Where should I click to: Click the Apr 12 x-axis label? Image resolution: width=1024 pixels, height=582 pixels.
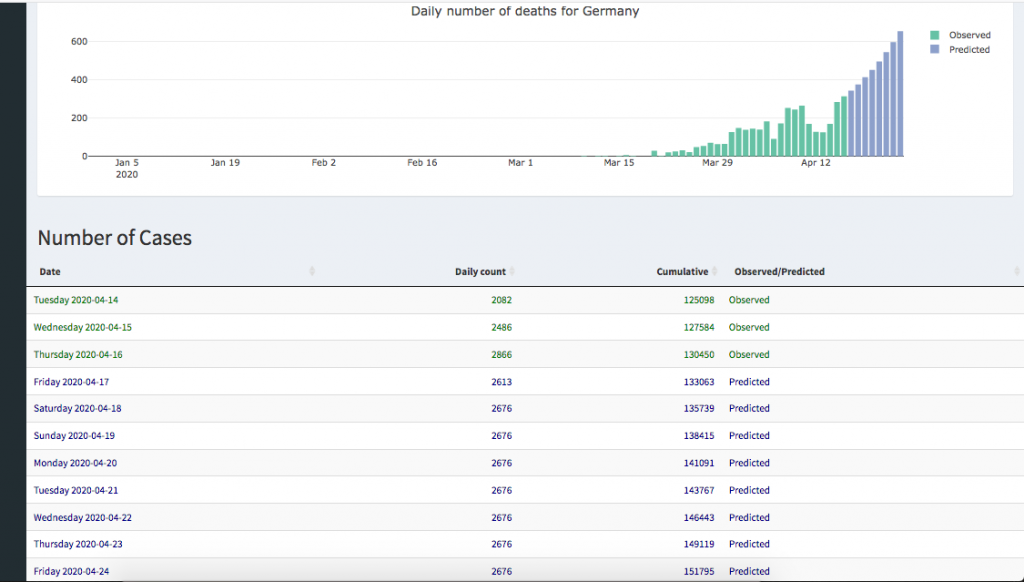816,162
